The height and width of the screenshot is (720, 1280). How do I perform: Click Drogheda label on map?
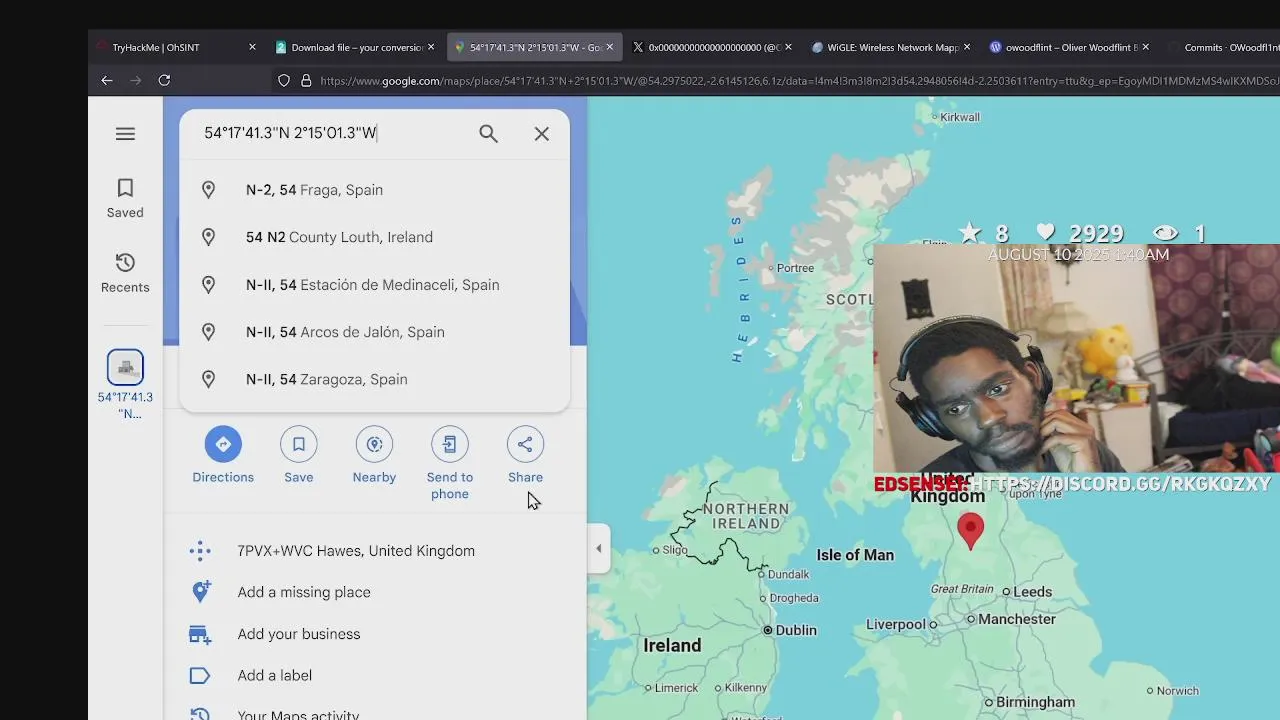coord(794,598)
